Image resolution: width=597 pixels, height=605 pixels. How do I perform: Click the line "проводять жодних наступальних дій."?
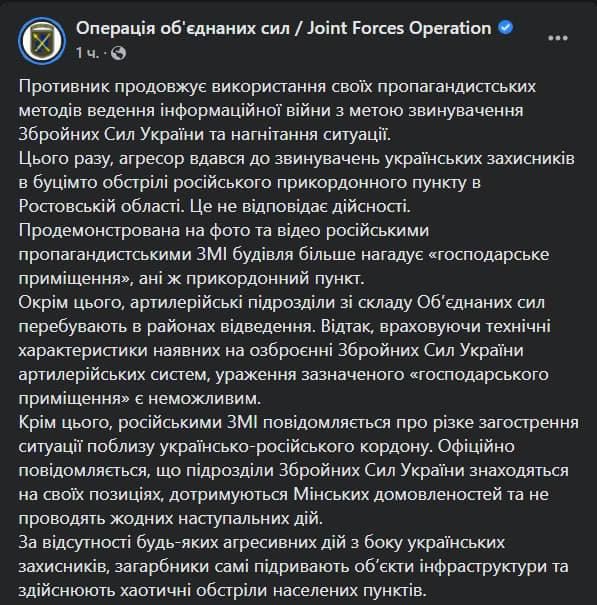pyautogui.click(x=170, y=519)
